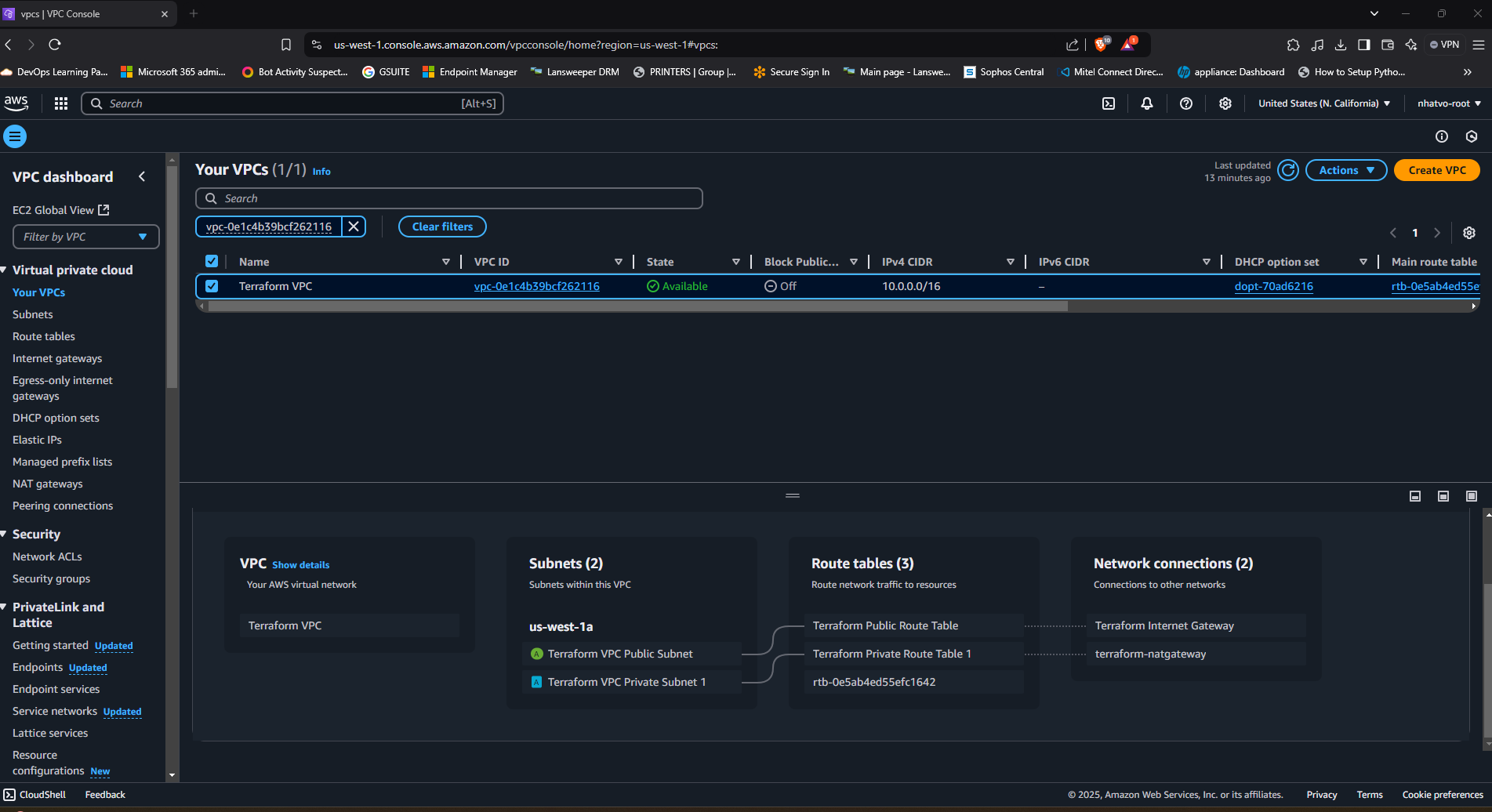Screen dimensions: 1492x812
Task: Open the vpc-0e1c4b39bcf262116 link
Action: click(537, 286)
